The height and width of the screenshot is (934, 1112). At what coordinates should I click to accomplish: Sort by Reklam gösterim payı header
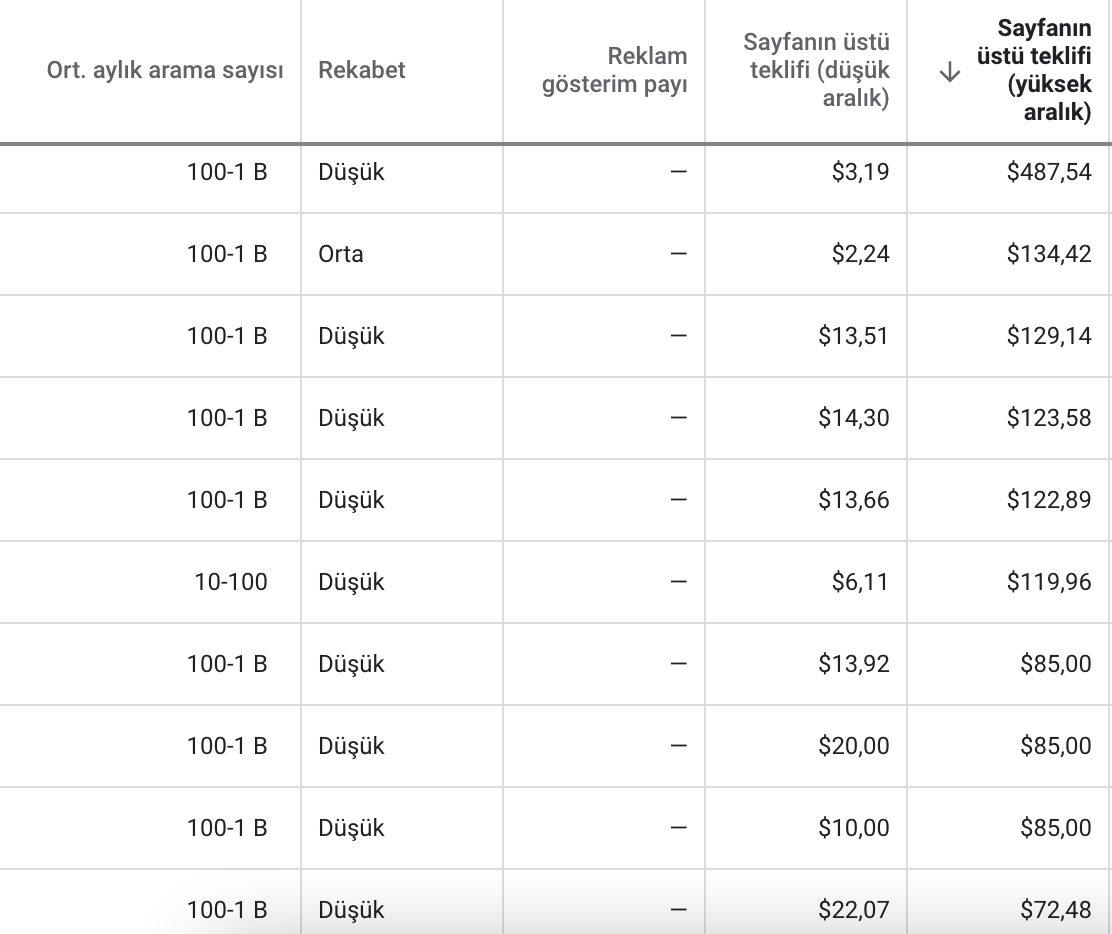click(614, 70)
